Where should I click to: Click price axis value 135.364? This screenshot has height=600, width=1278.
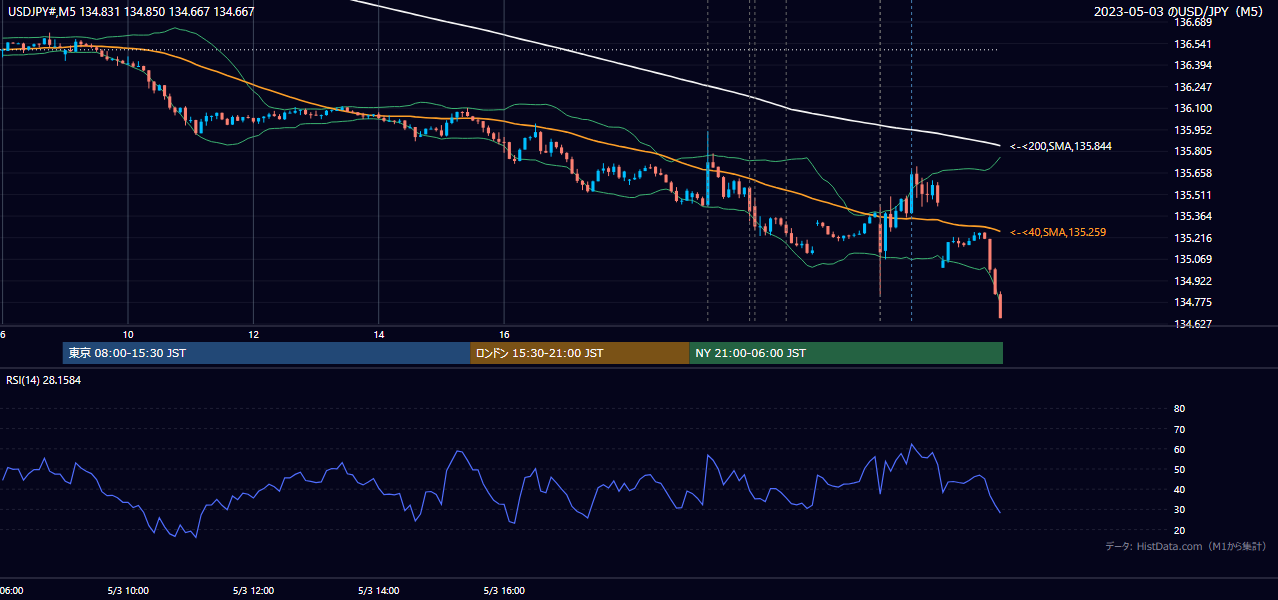tap(1193, 216)
